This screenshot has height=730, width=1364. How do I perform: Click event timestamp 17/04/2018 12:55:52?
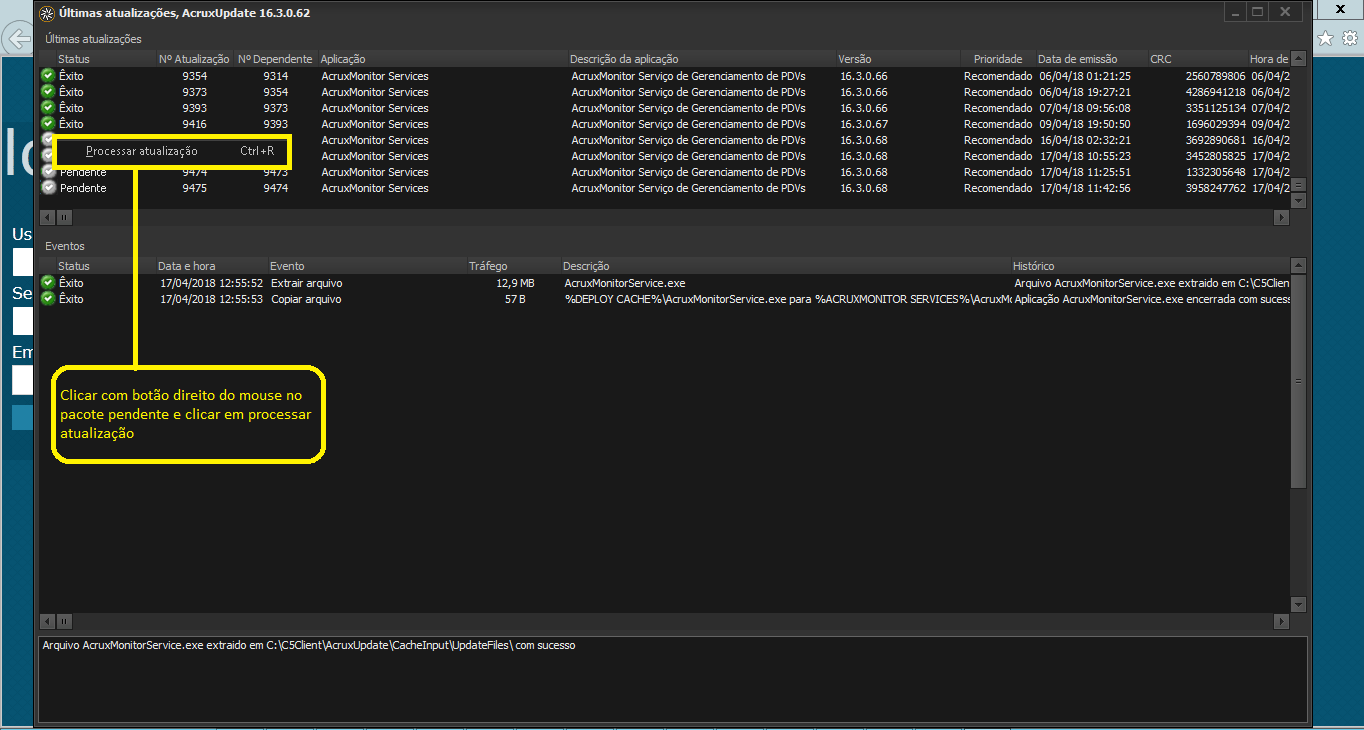[211, 283]
